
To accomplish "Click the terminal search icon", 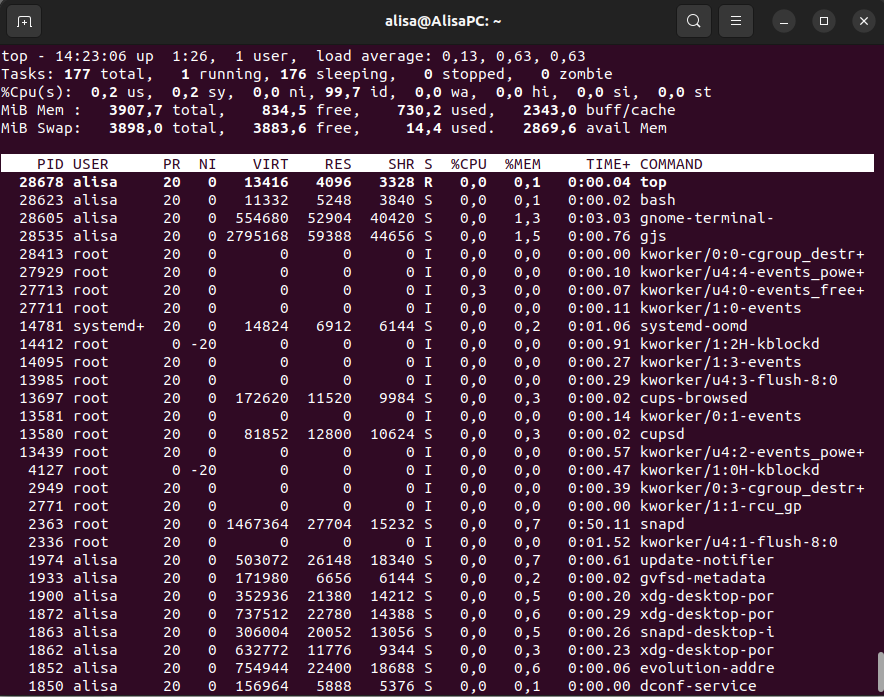I will click(693, 21).
